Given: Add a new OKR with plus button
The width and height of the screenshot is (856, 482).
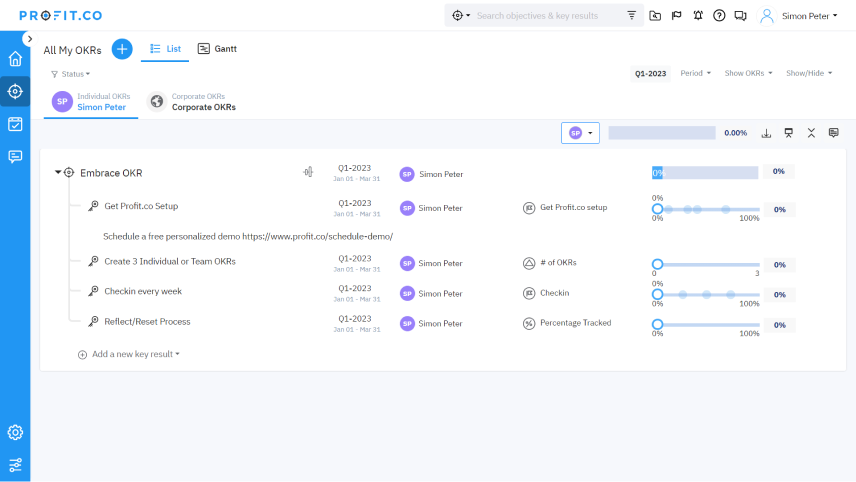Looking at the screenshot, I should tap(122, 49).
